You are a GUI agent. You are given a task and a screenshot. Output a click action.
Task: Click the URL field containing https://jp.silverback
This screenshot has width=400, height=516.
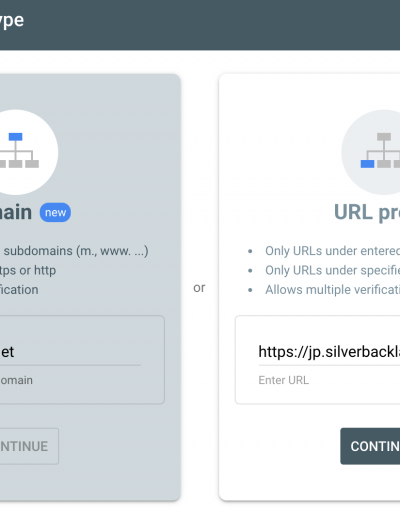[329, 352]
